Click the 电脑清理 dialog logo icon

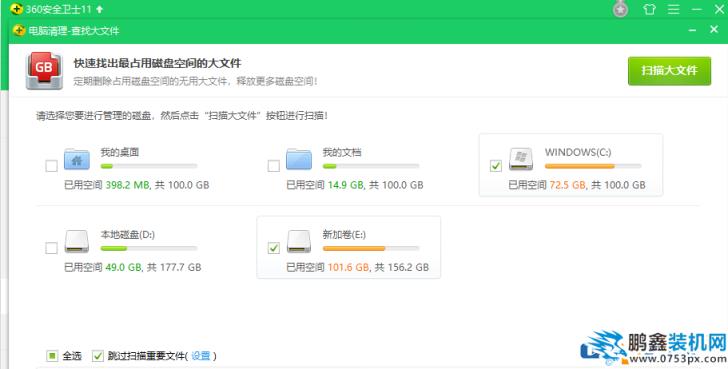[20, 31]
